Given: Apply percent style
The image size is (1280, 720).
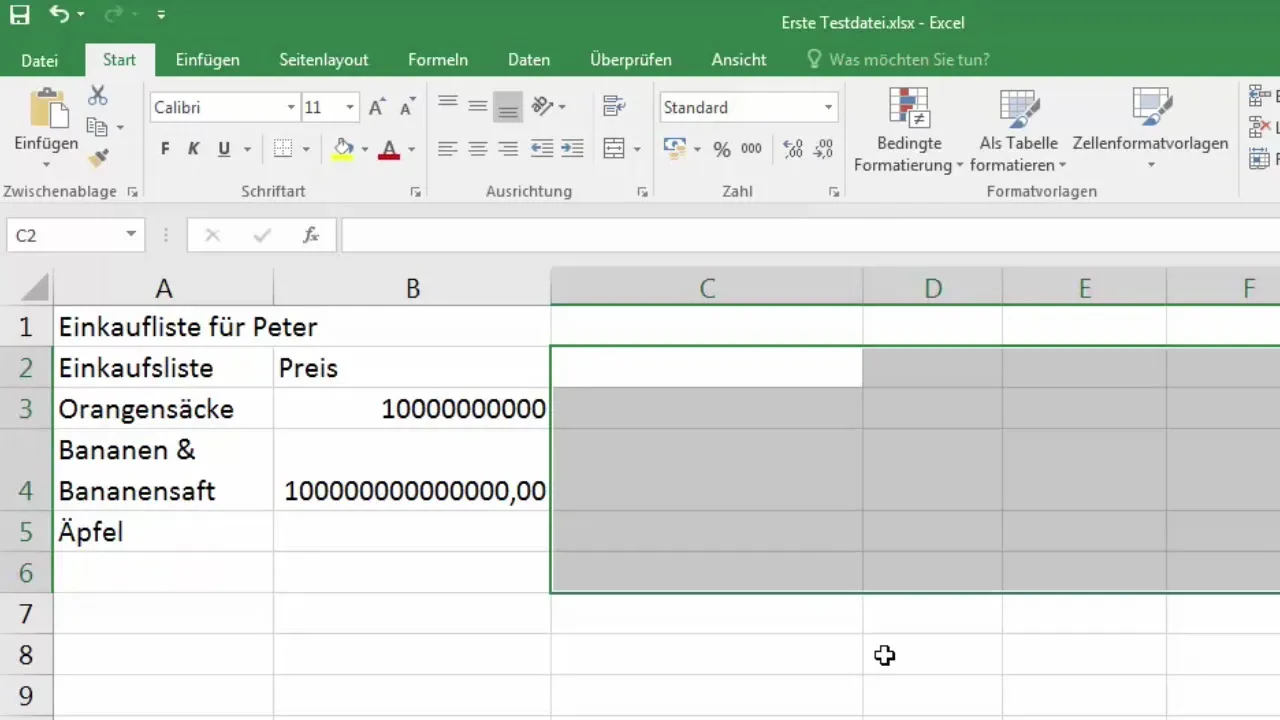Looking at the screenshot, I should (x=722, y=149).
